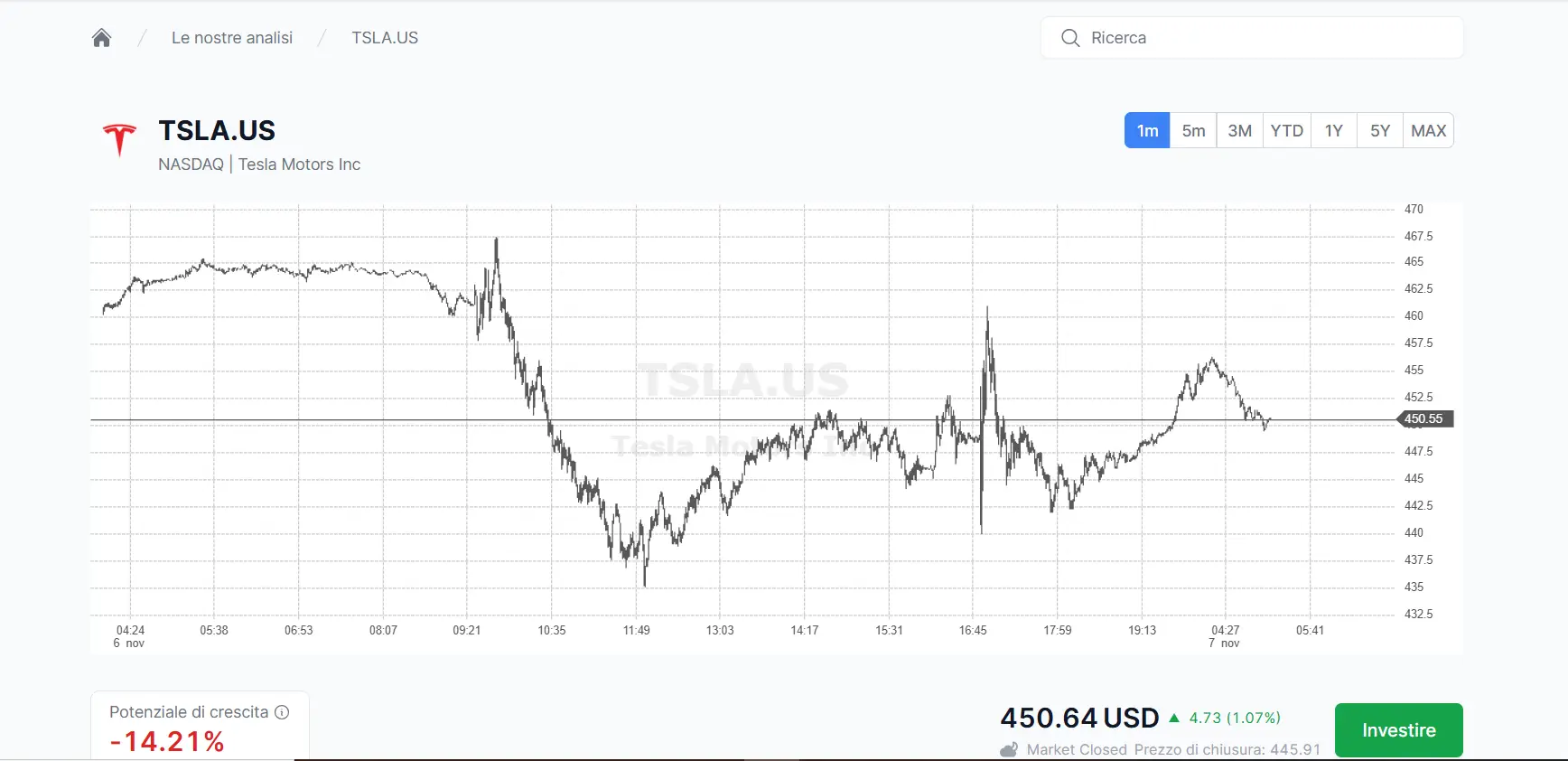1568x761 pixels.
Task: Open the Le nostre analisi breadcrumb link
Action: [x=232, y=38]
